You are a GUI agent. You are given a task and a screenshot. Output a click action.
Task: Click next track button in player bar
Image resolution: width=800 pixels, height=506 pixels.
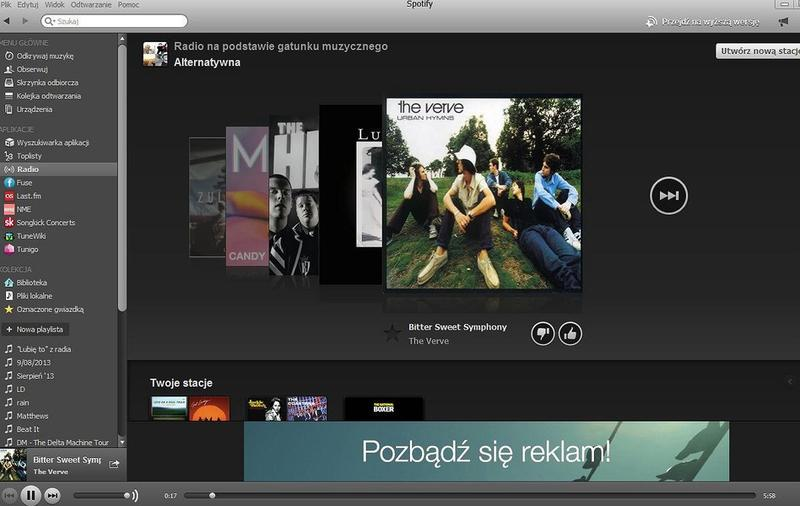tap(52, 495)
